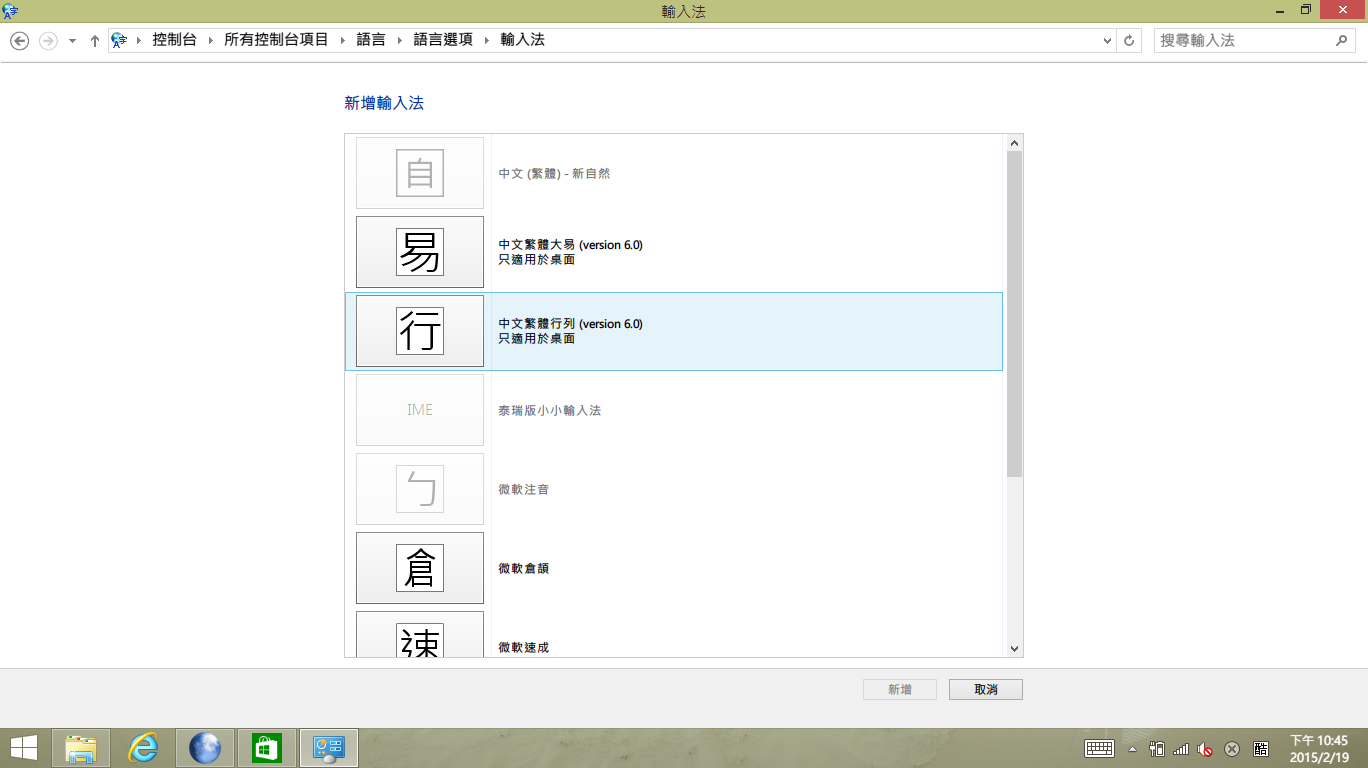This screenshot has width=1368, height=768.
Task: Select 新自然 input method icon
Action: pos(420,173)
